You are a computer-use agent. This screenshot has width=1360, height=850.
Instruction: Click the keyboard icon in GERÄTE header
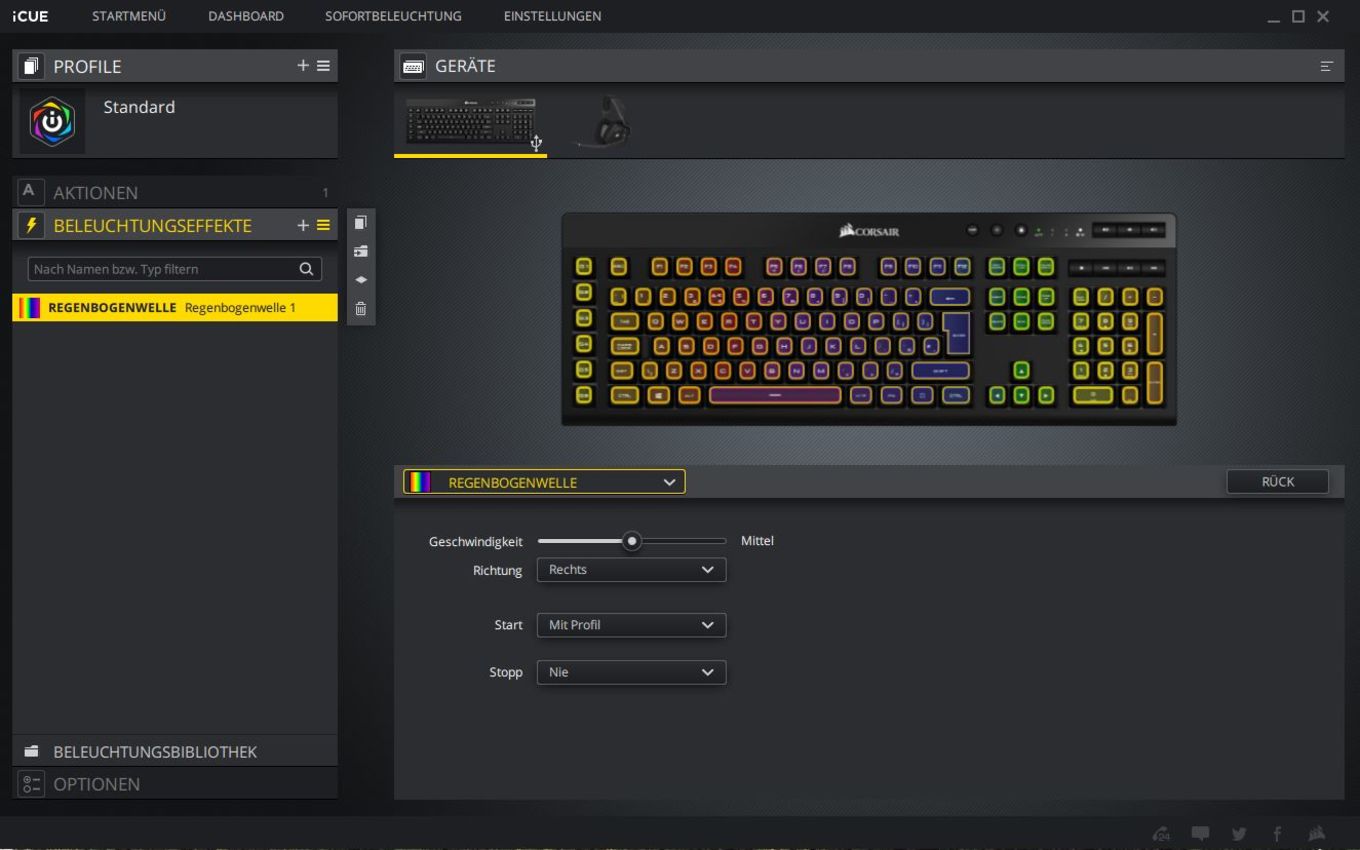(x=413, y=66)
